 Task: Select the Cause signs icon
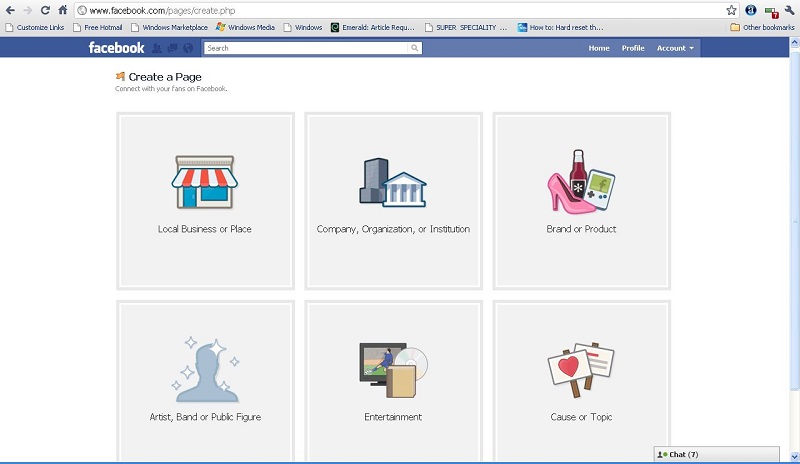581,370
